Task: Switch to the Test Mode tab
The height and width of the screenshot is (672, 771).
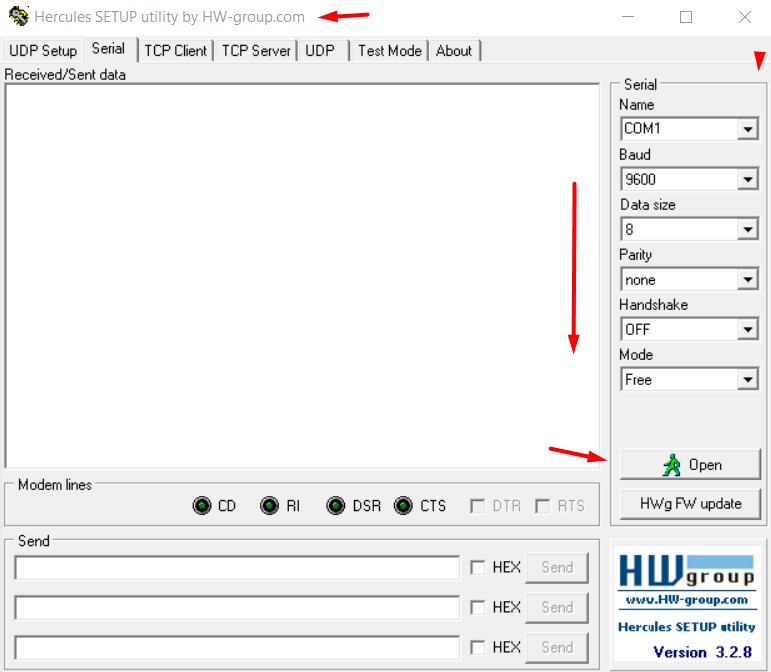Action: (389, 51)
